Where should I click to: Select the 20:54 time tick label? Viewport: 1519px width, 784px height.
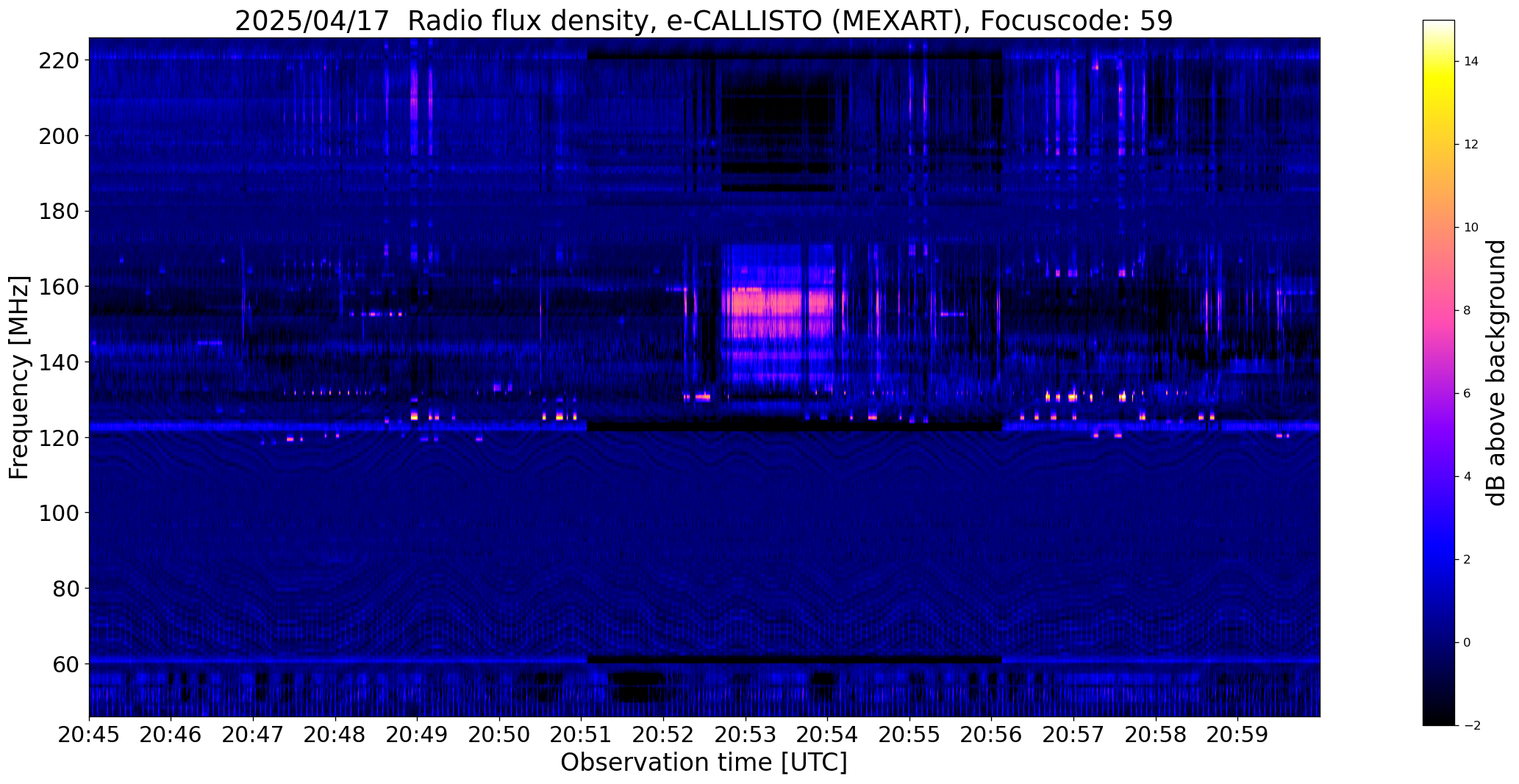pyautogui.click(x=828, y=735)
